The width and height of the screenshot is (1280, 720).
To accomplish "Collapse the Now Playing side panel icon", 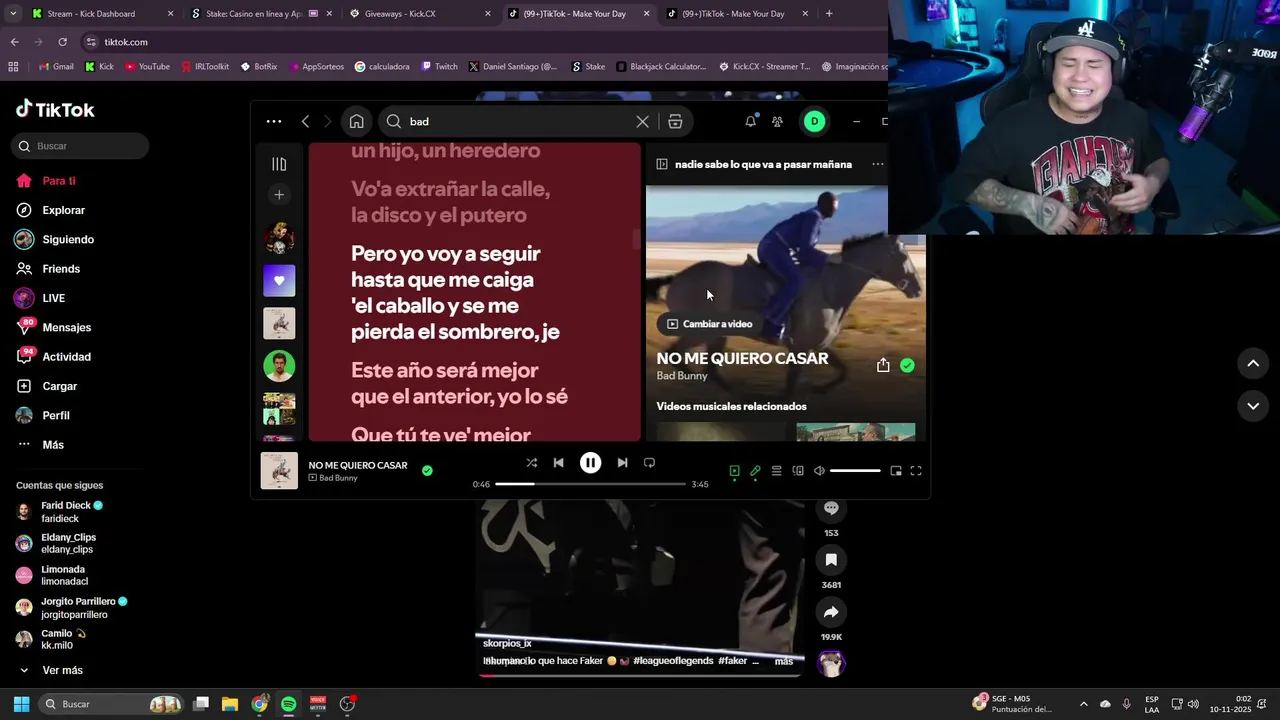I will [x=661, y=164].
